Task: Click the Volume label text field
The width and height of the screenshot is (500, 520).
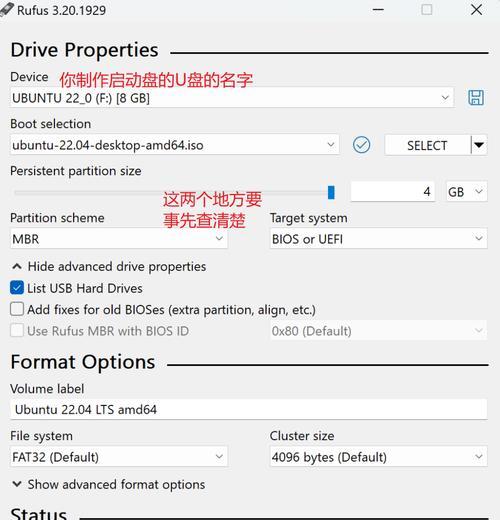Action: (249, 409)
